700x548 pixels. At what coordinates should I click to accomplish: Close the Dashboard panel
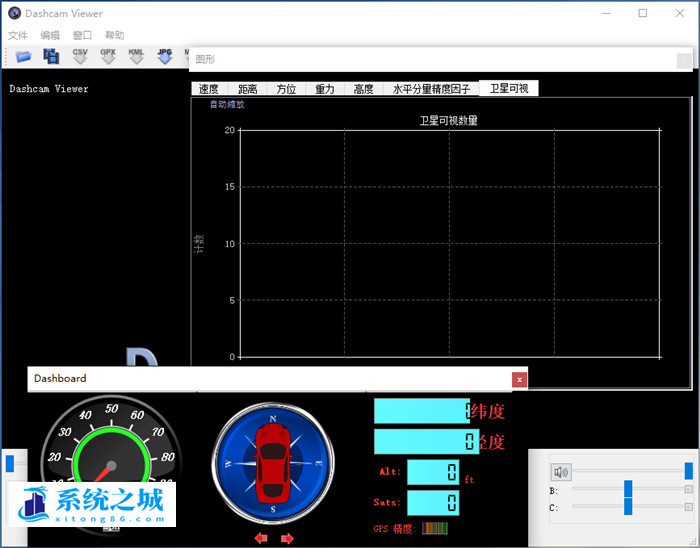click(x=519, y=380)
